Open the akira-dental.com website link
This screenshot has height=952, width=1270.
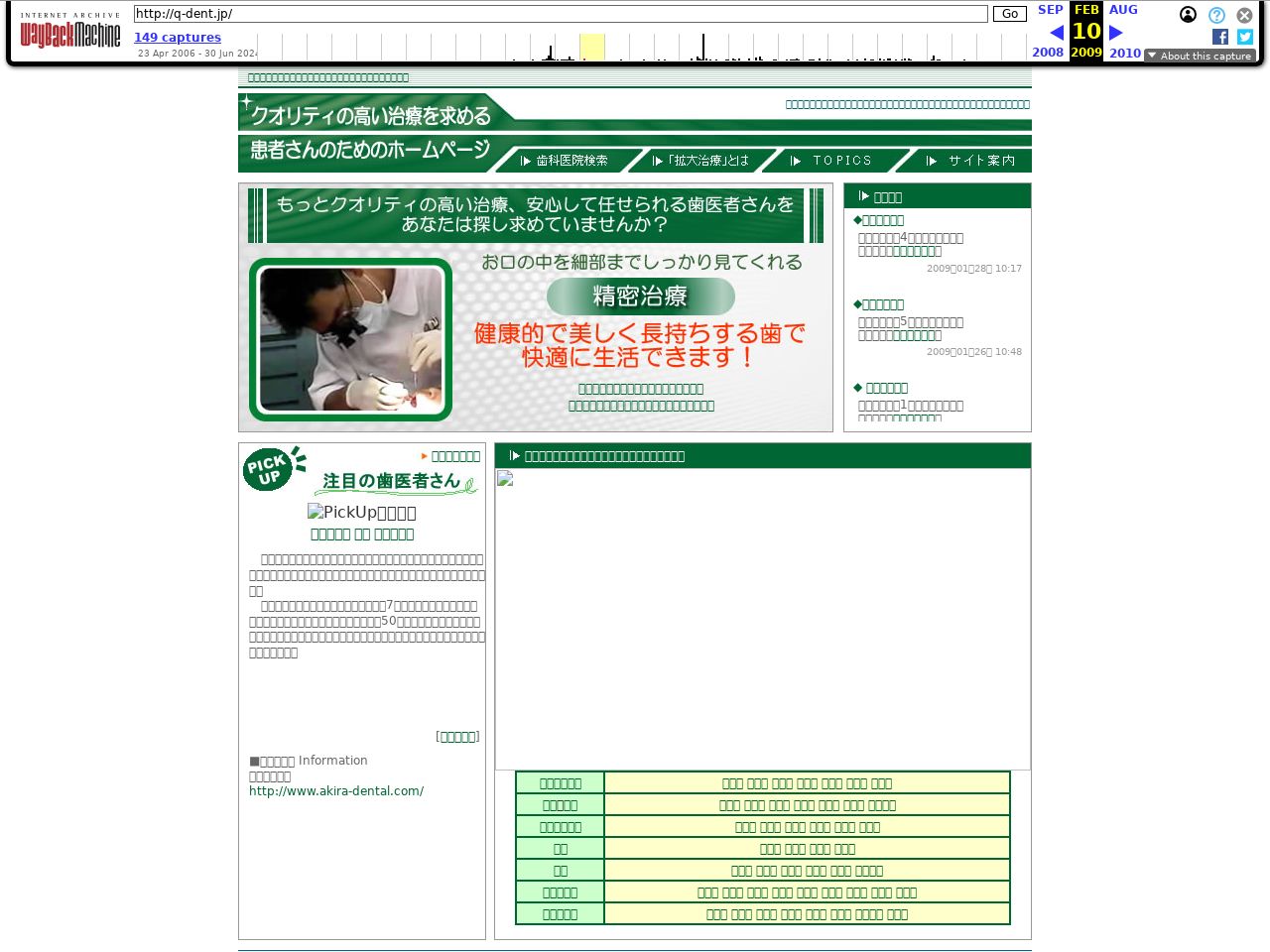pyautogui.click(x=336, y=791)
